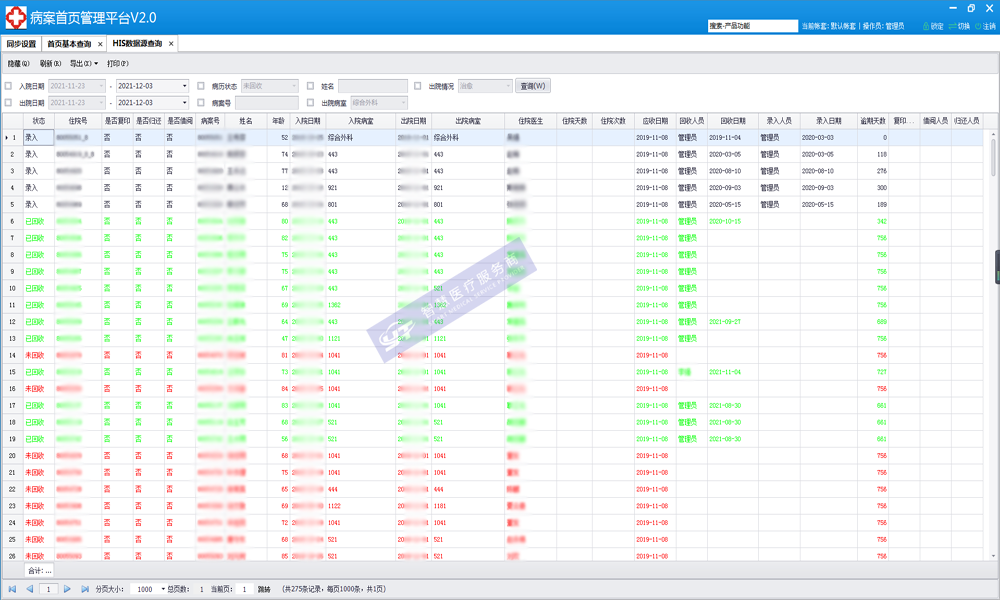Go to first page arrow icon
Screen dimensions: 1000x600
pyautogui.click(x=12, y=589)
